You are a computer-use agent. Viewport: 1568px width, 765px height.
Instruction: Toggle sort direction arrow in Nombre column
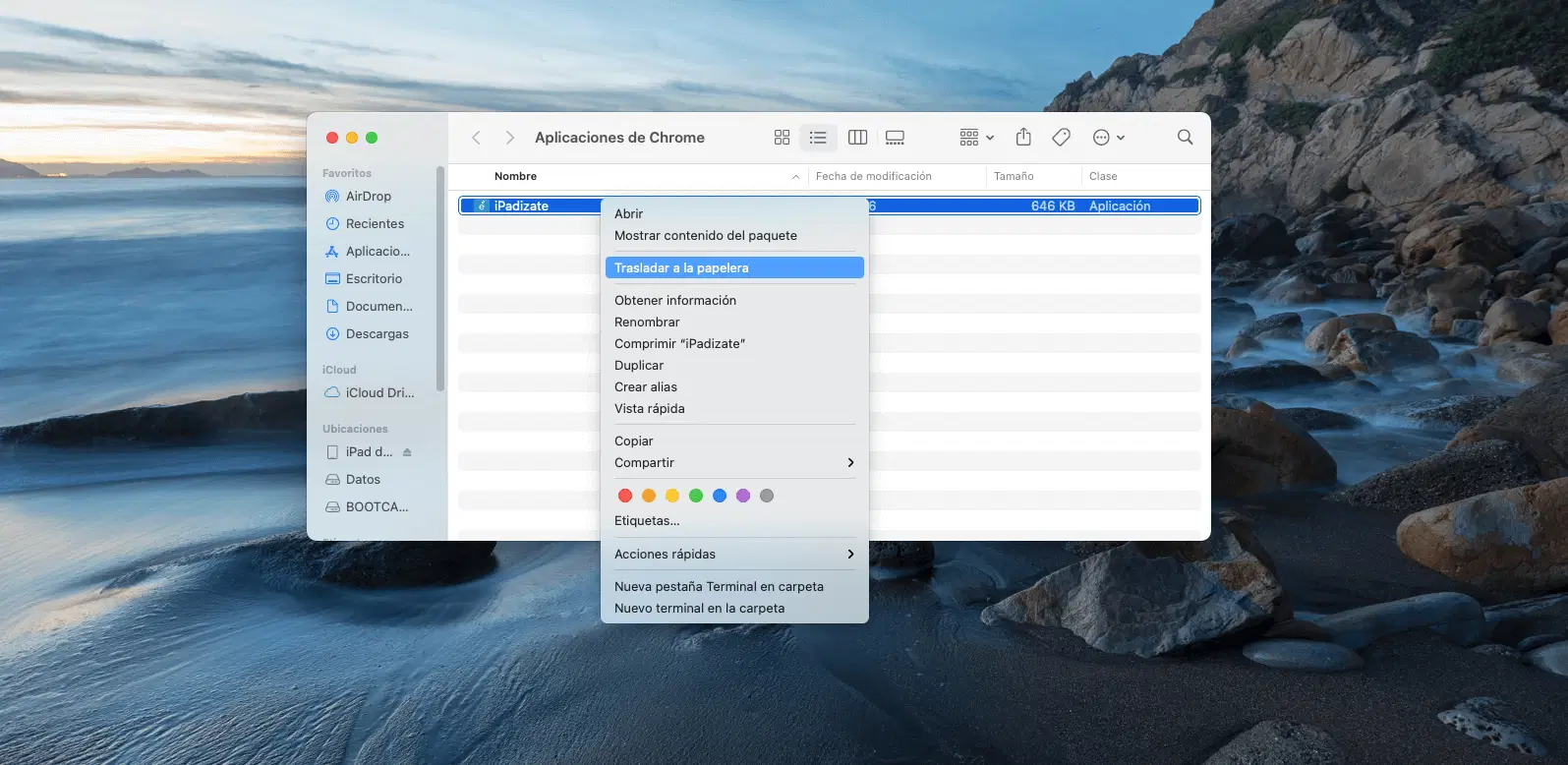coord(795,177)
